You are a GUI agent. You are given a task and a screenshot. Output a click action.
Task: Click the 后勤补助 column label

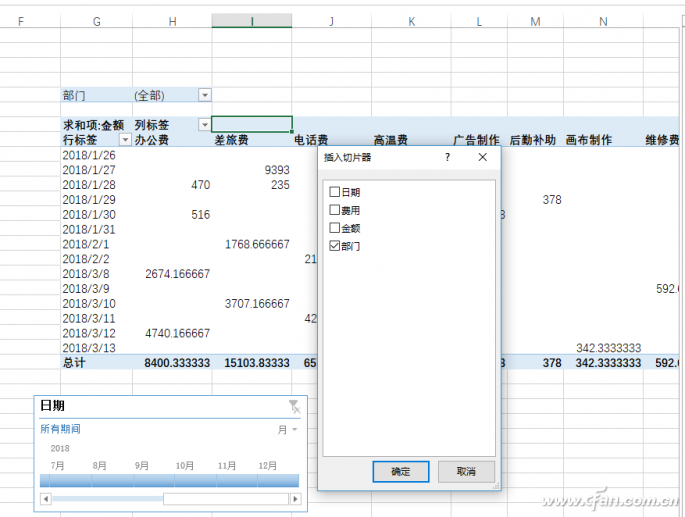click(x=533, y=140)
